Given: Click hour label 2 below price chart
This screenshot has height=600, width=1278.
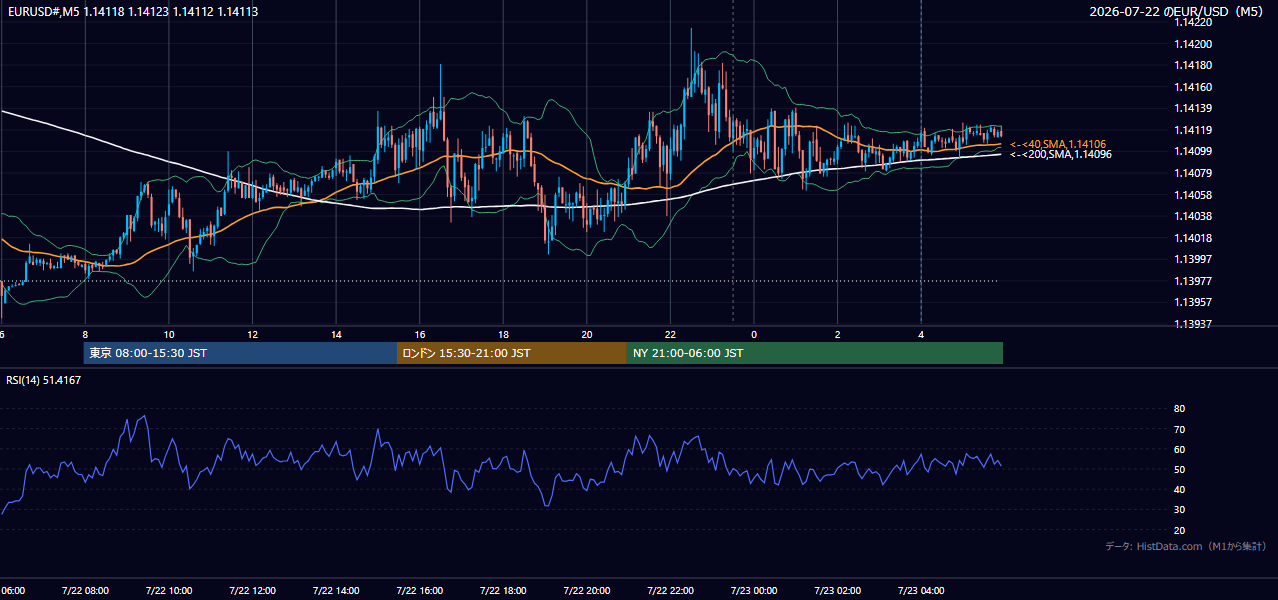Looking at the screenshot, I should [837, 334].
